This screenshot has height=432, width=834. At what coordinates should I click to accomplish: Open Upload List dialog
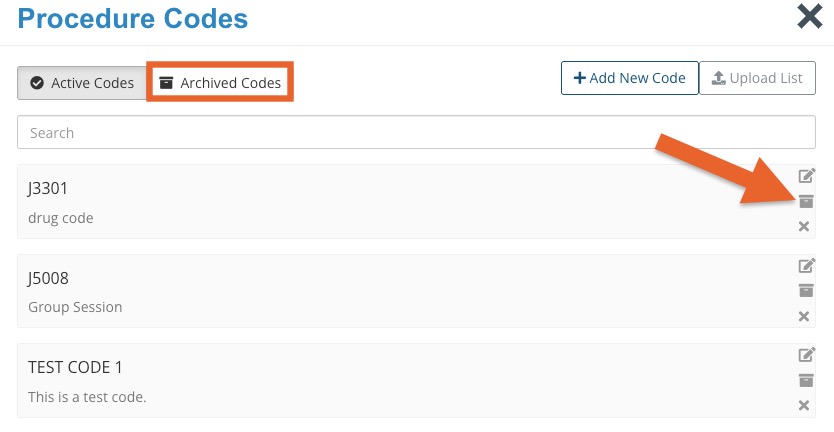[757, 78]
